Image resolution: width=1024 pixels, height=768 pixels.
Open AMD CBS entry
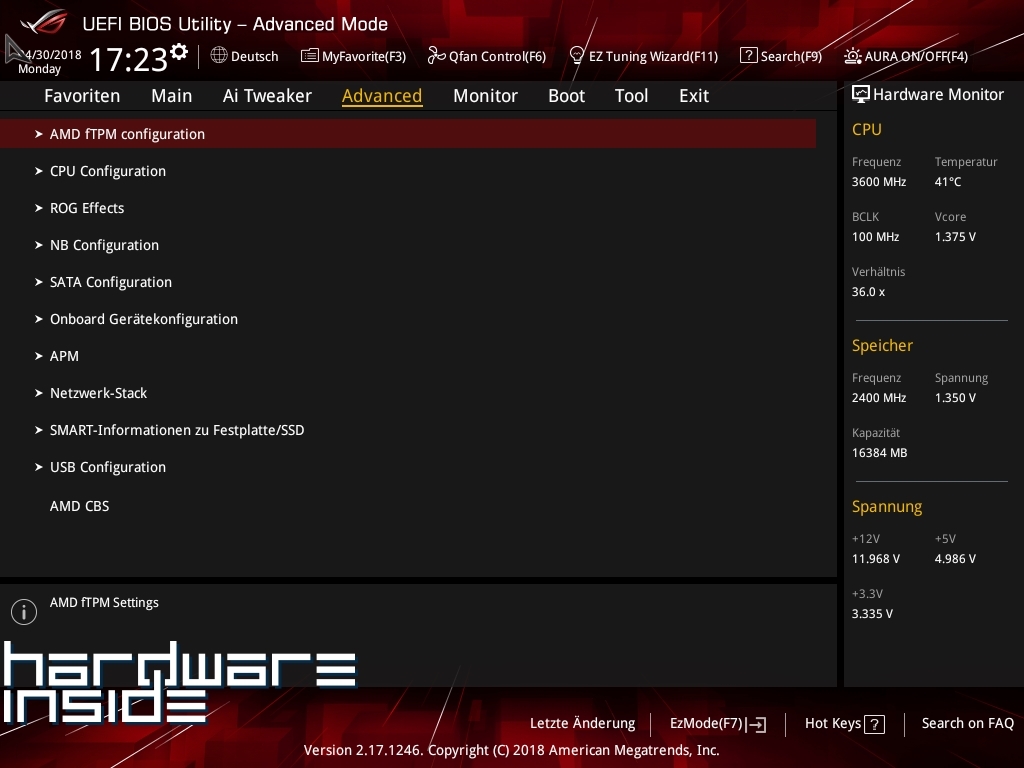(80, 506)
